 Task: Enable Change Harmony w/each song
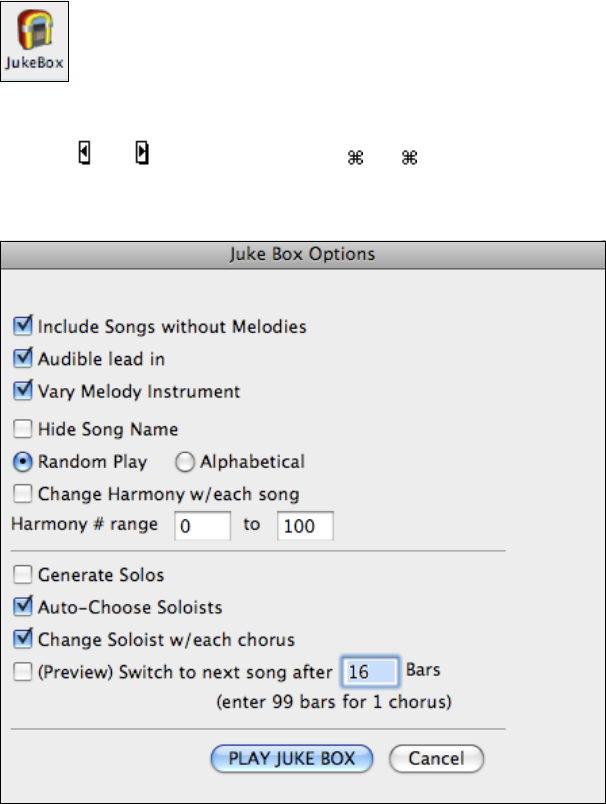click(x=23, y=493)
